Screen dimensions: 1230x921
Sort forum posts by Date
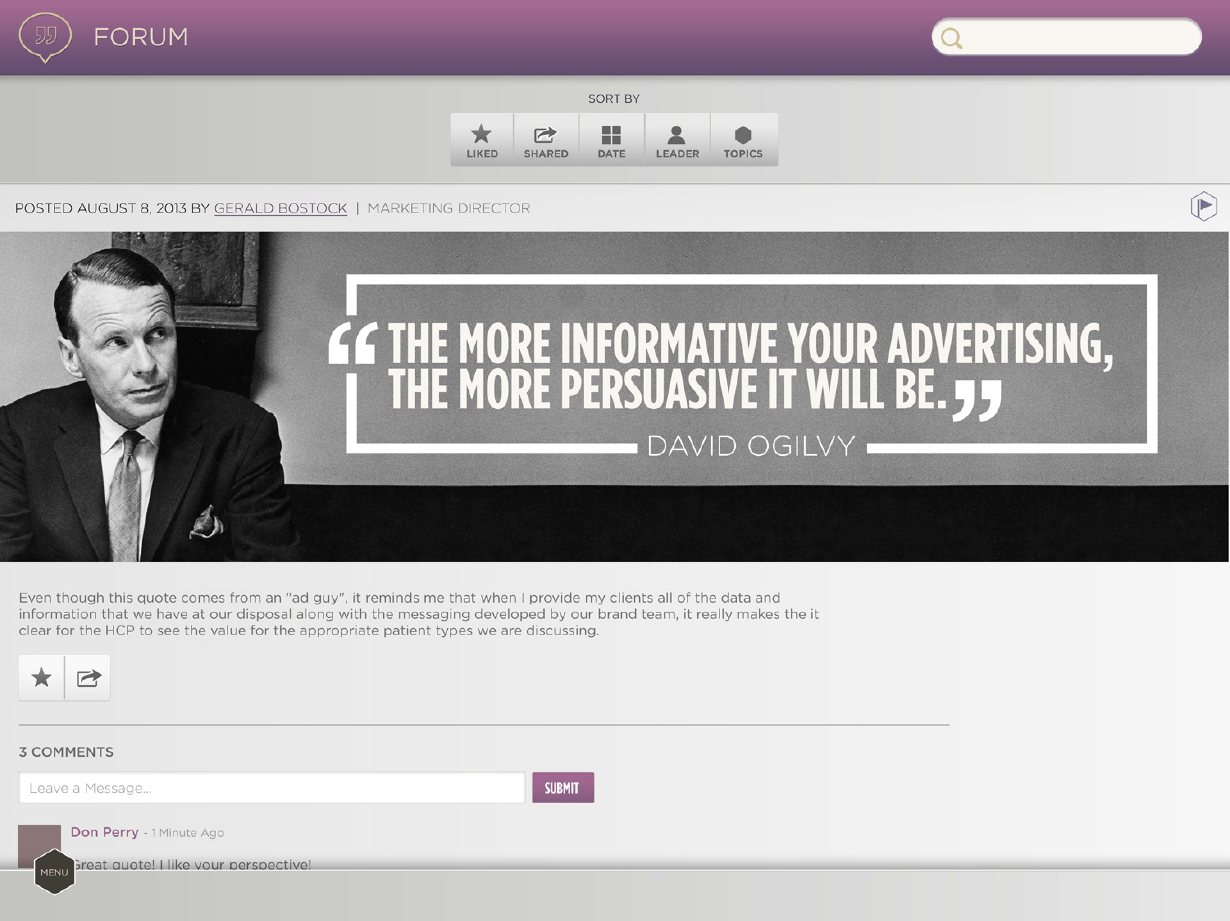pos(611,140)
